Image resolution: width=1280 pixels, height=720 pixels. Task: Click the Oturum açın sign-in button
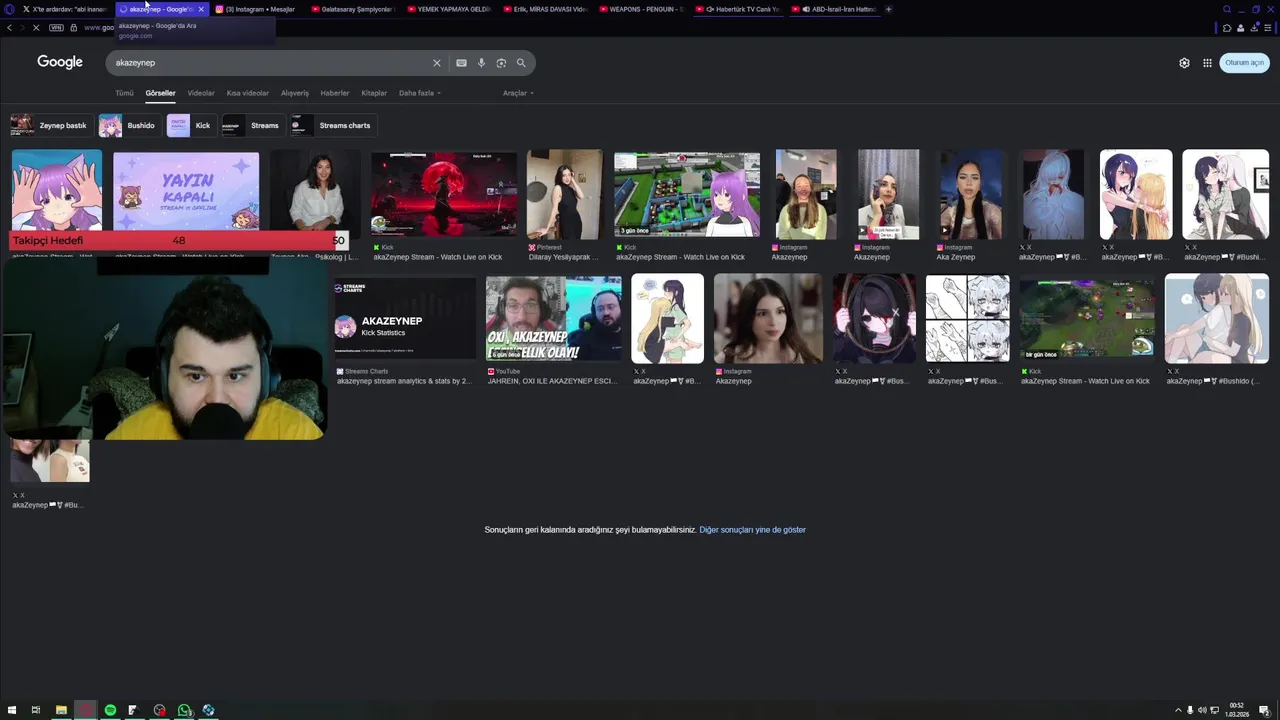[1244, 63]
